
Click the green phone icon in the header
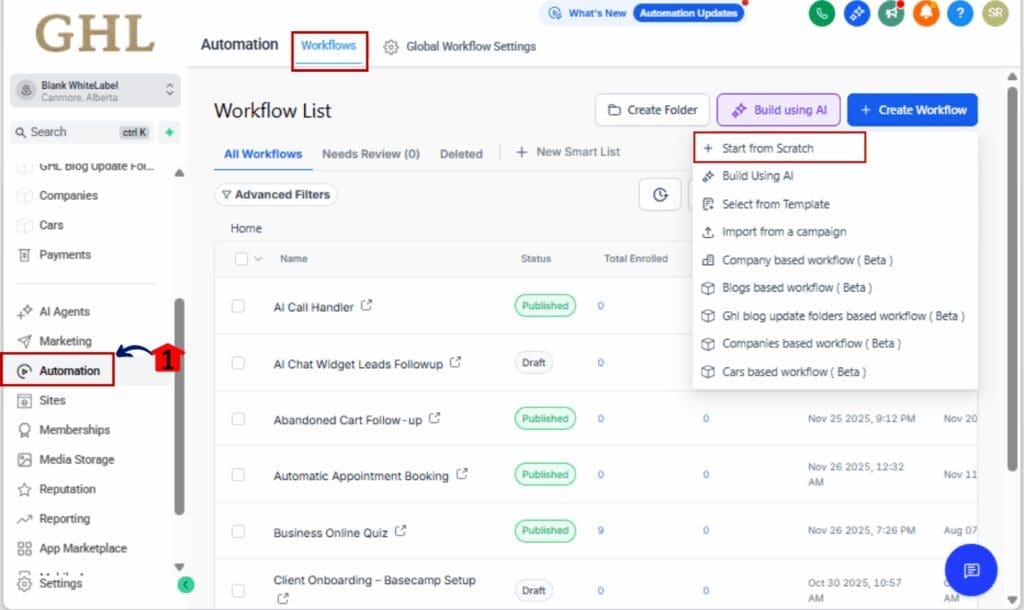point(821,15)
